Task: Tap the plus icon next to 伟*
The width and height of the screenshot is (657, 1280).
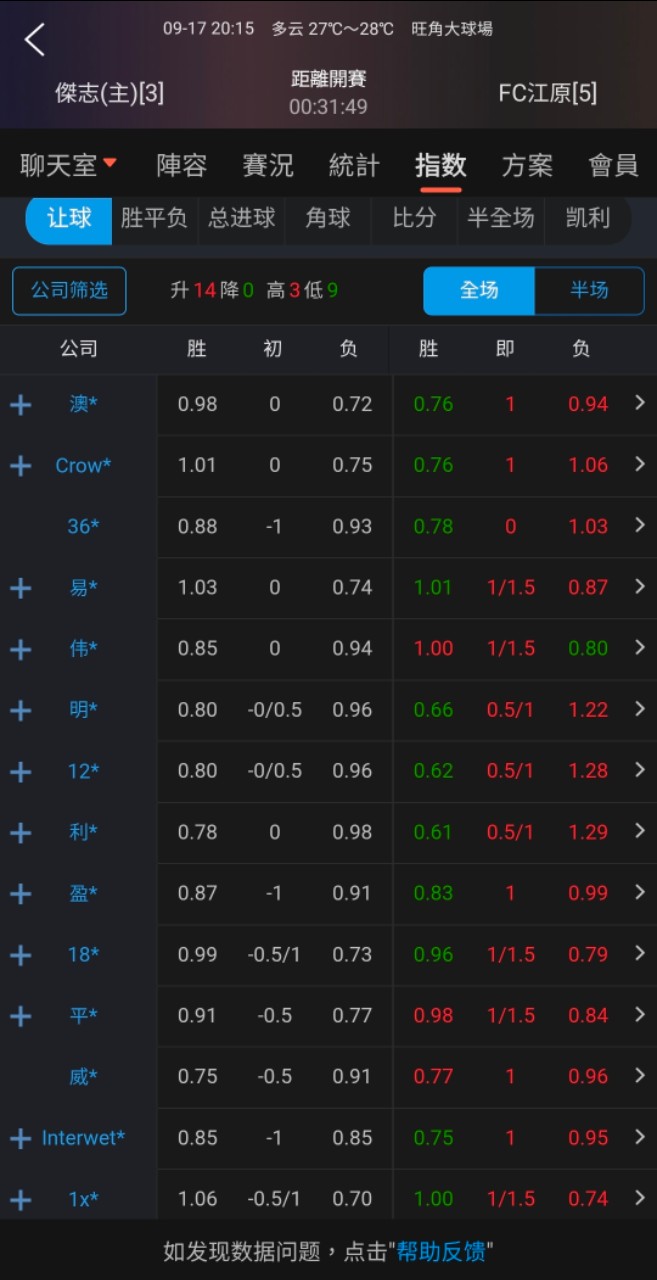Action: tap(20, 649)
